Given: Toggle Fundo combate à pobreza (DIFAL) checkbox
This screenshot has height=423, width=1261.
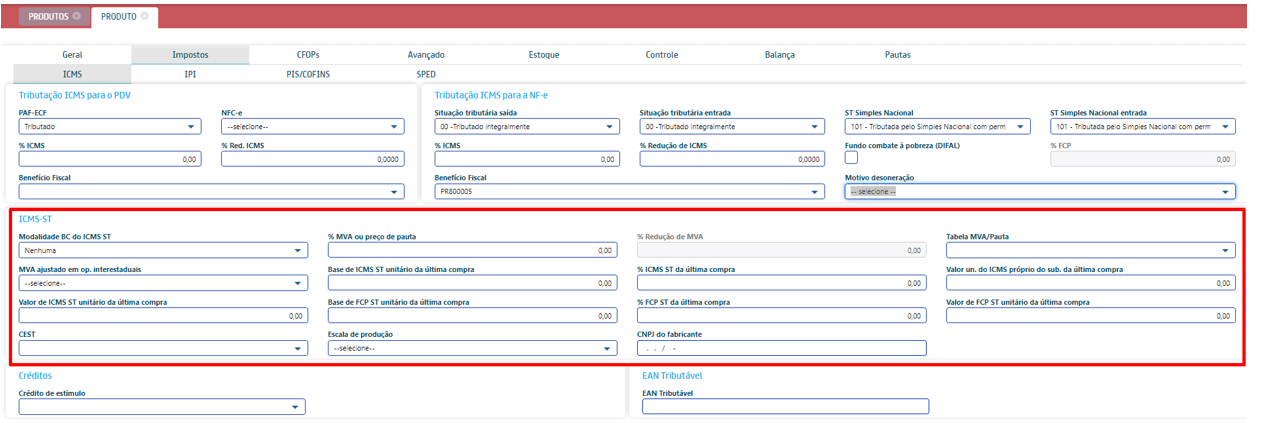Looking at the screenshot, I should pos(851,157).
